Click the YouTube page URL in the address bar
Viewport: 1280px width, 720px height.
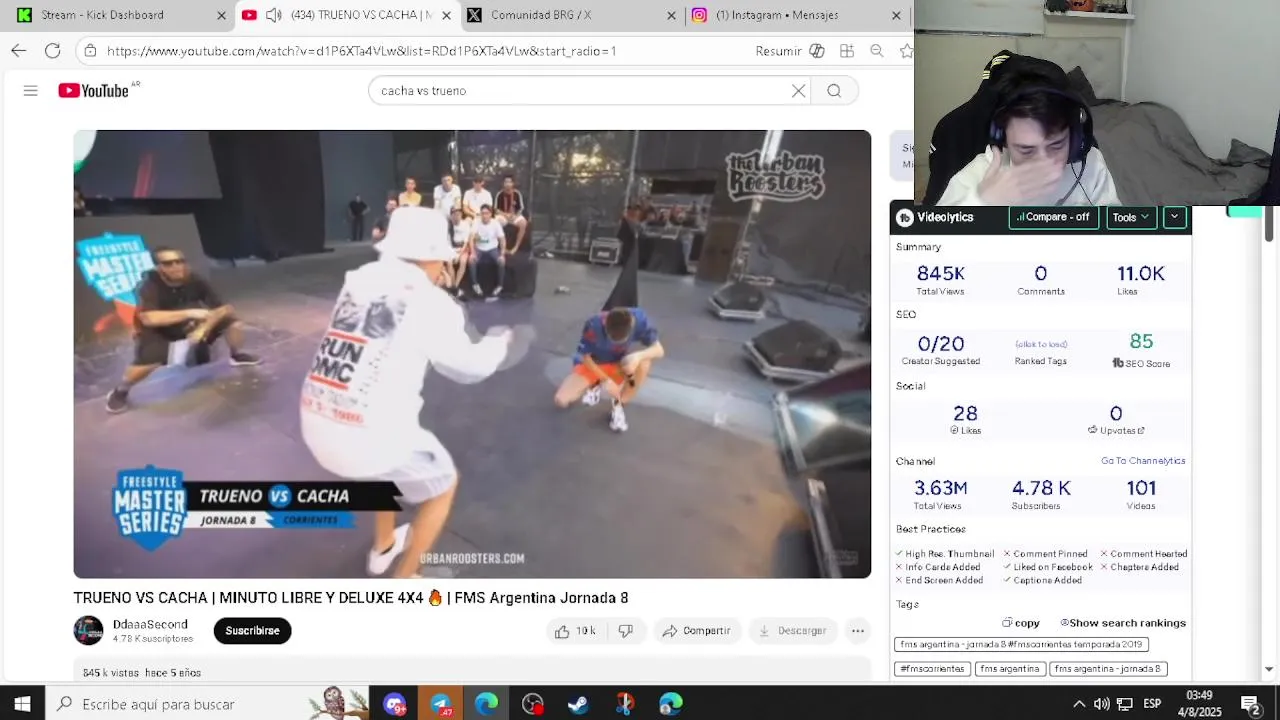[361, 51]
